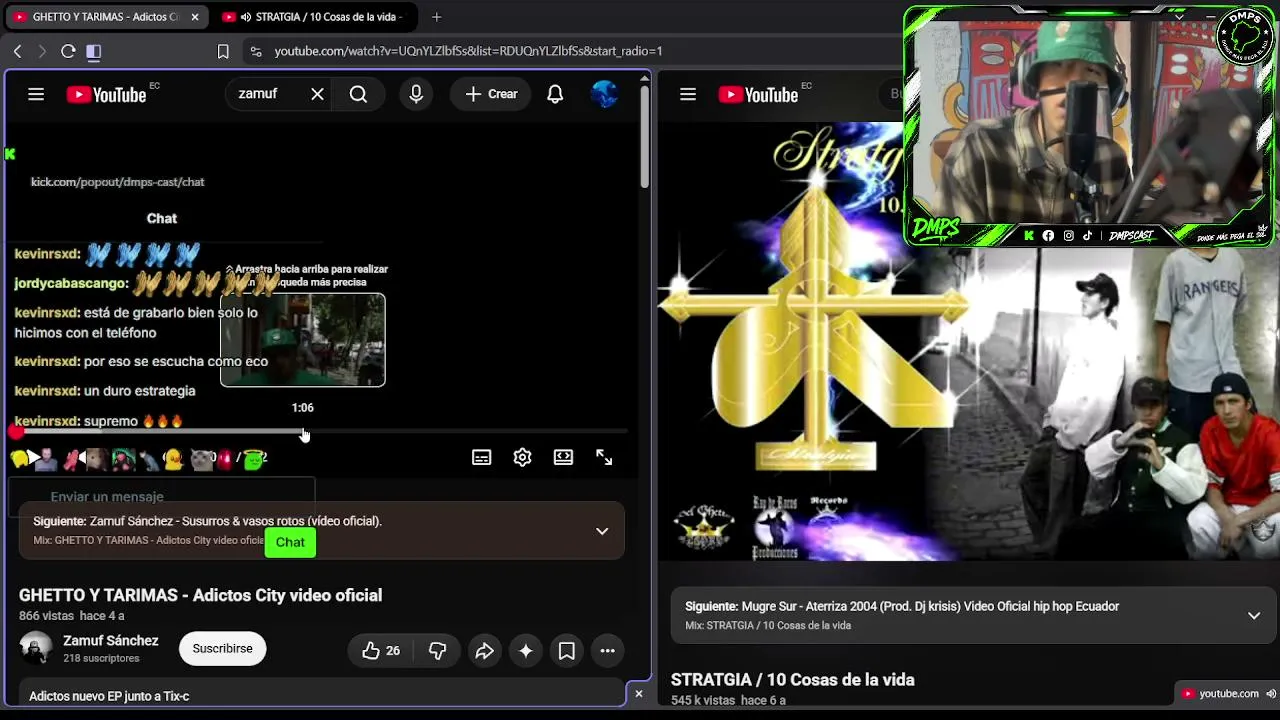
Task: Like the video showing 26 likes
Action: [381, 651]
